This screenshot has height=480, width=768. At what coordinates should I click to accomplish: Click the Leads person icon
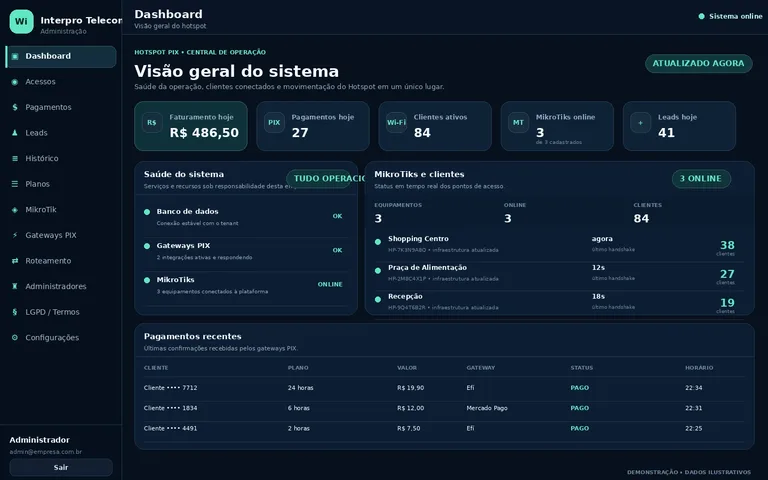[15, 133]
